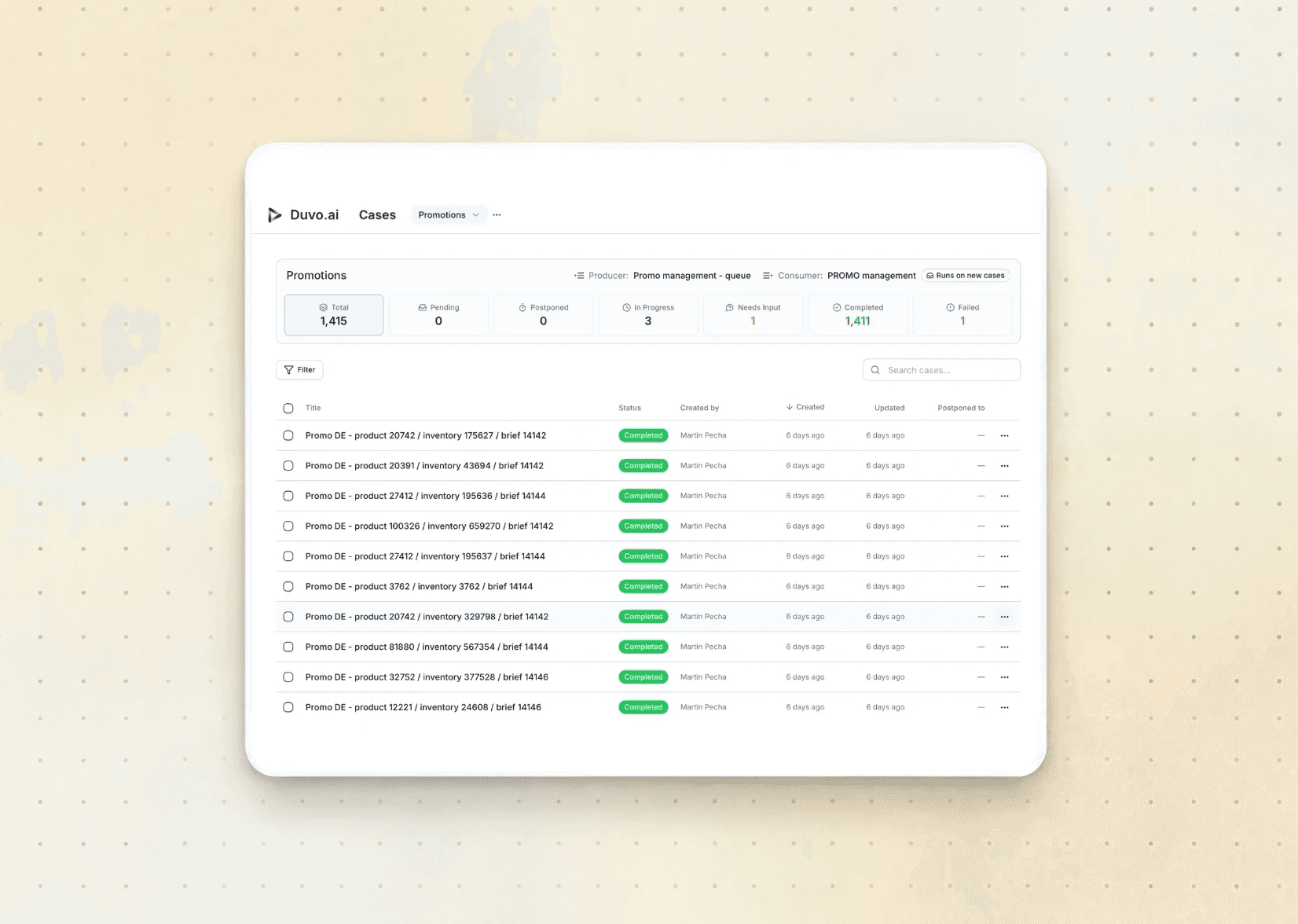Open row actions for product 3762

point(1004,587)
